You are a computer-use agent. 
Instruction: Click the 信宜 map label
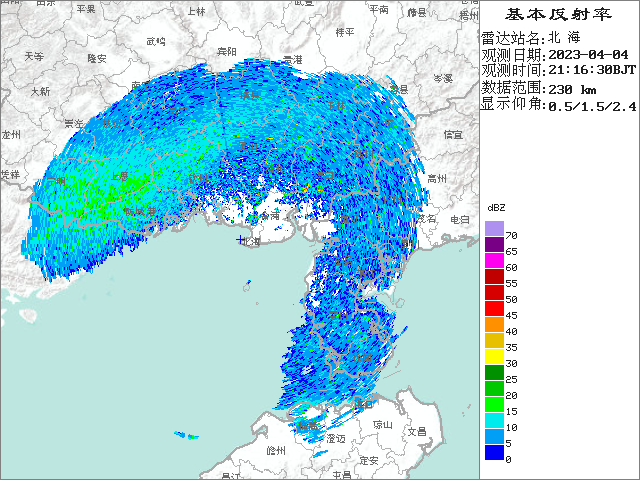(x=453, y=134)
